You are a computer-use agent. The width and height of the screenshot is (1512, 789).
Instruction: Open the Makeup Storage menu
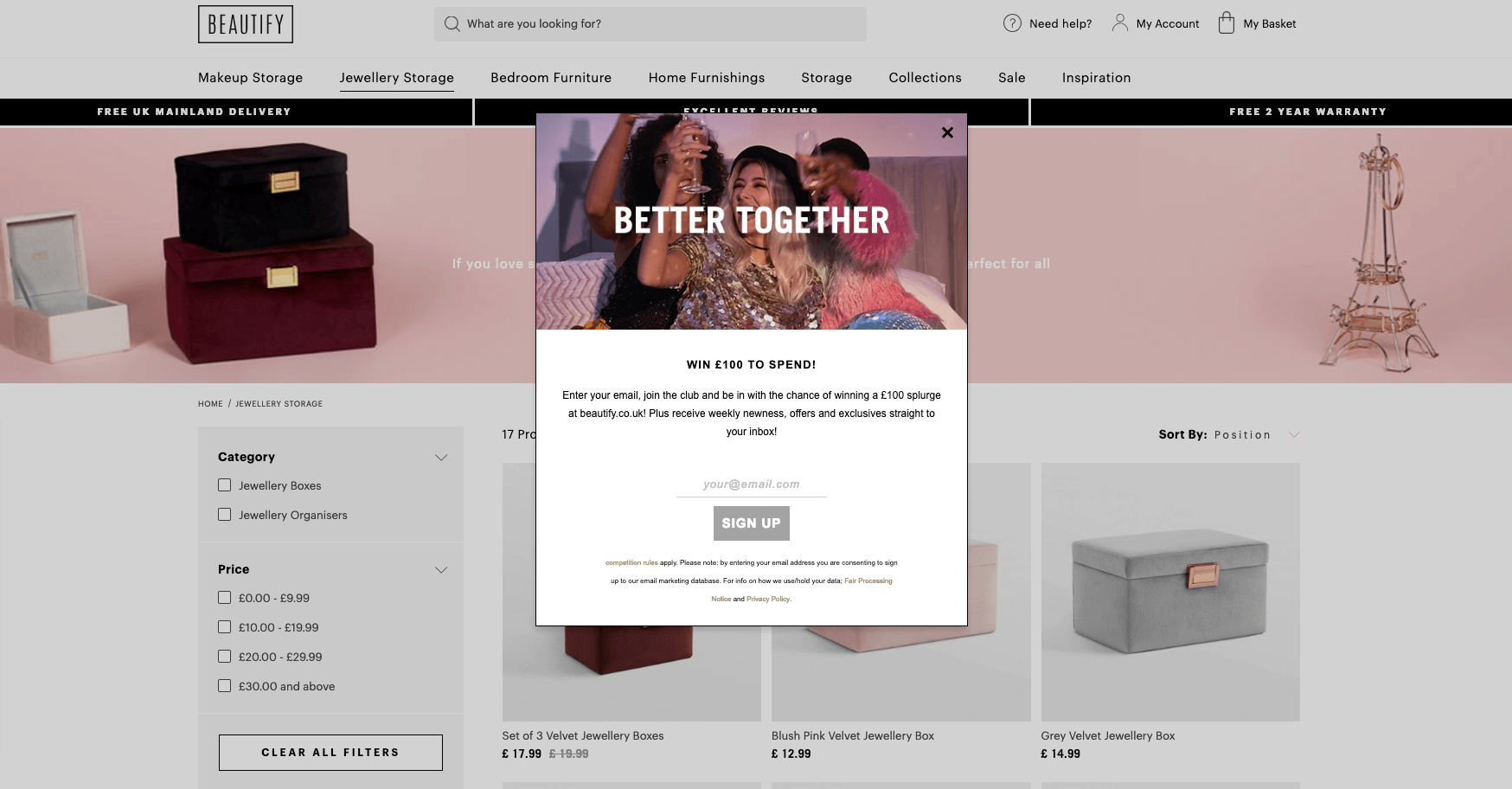(251, 78)
